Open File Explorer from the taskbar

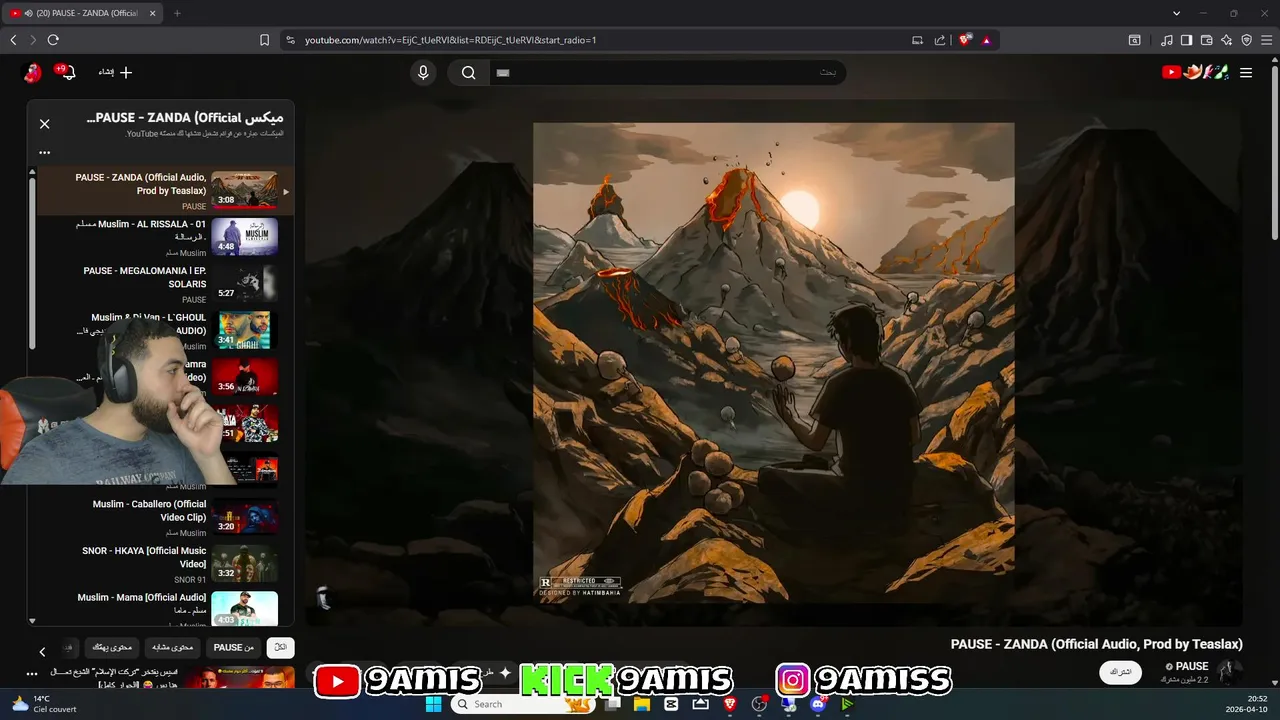[x=642, y=704]
